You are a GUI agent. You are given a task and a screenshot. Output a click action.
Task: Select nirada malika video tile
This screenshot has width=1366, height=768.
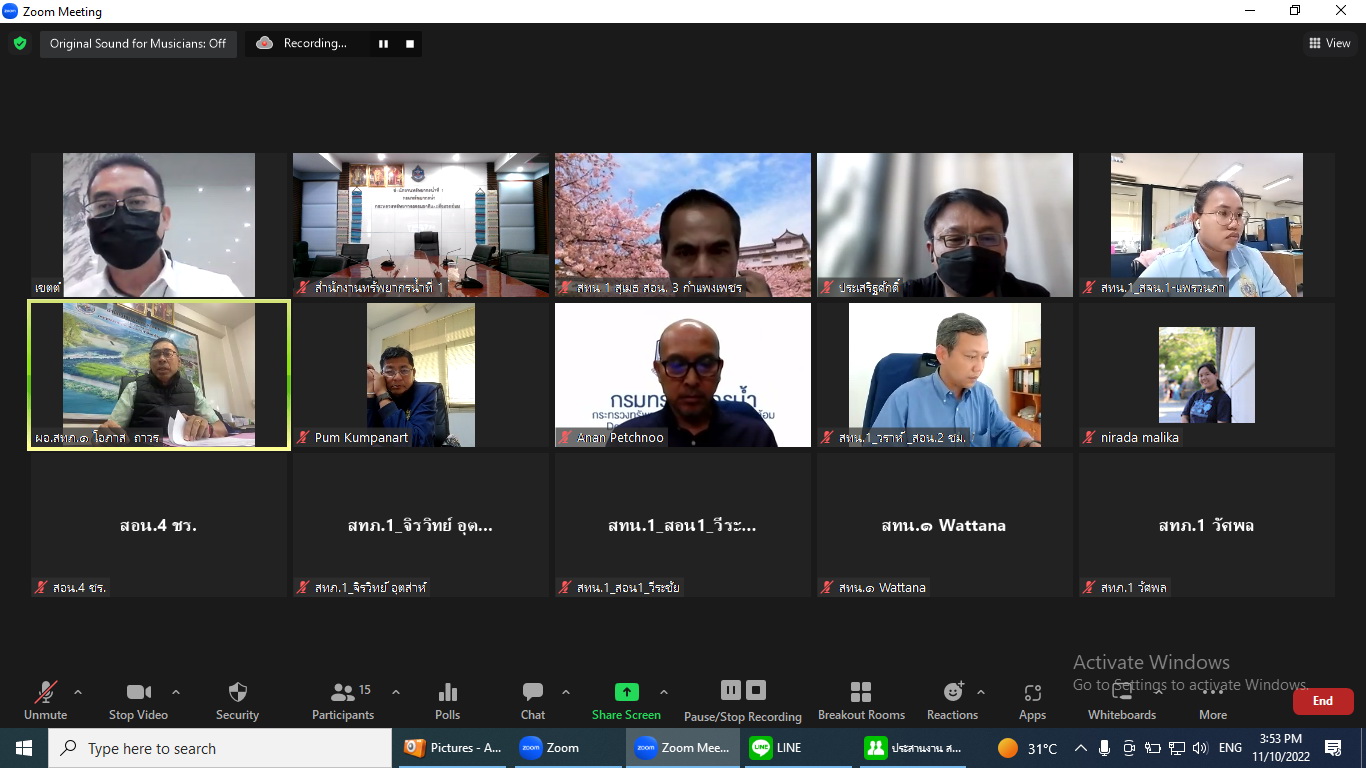(1207, 375)
